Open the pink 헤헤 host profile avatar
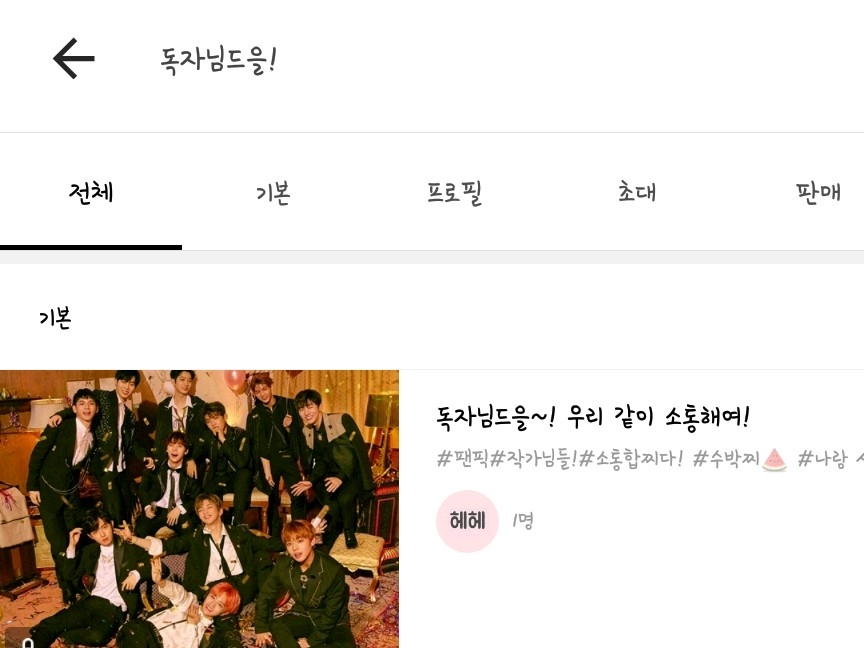This screenshot has width=864, height=648. 467,521
